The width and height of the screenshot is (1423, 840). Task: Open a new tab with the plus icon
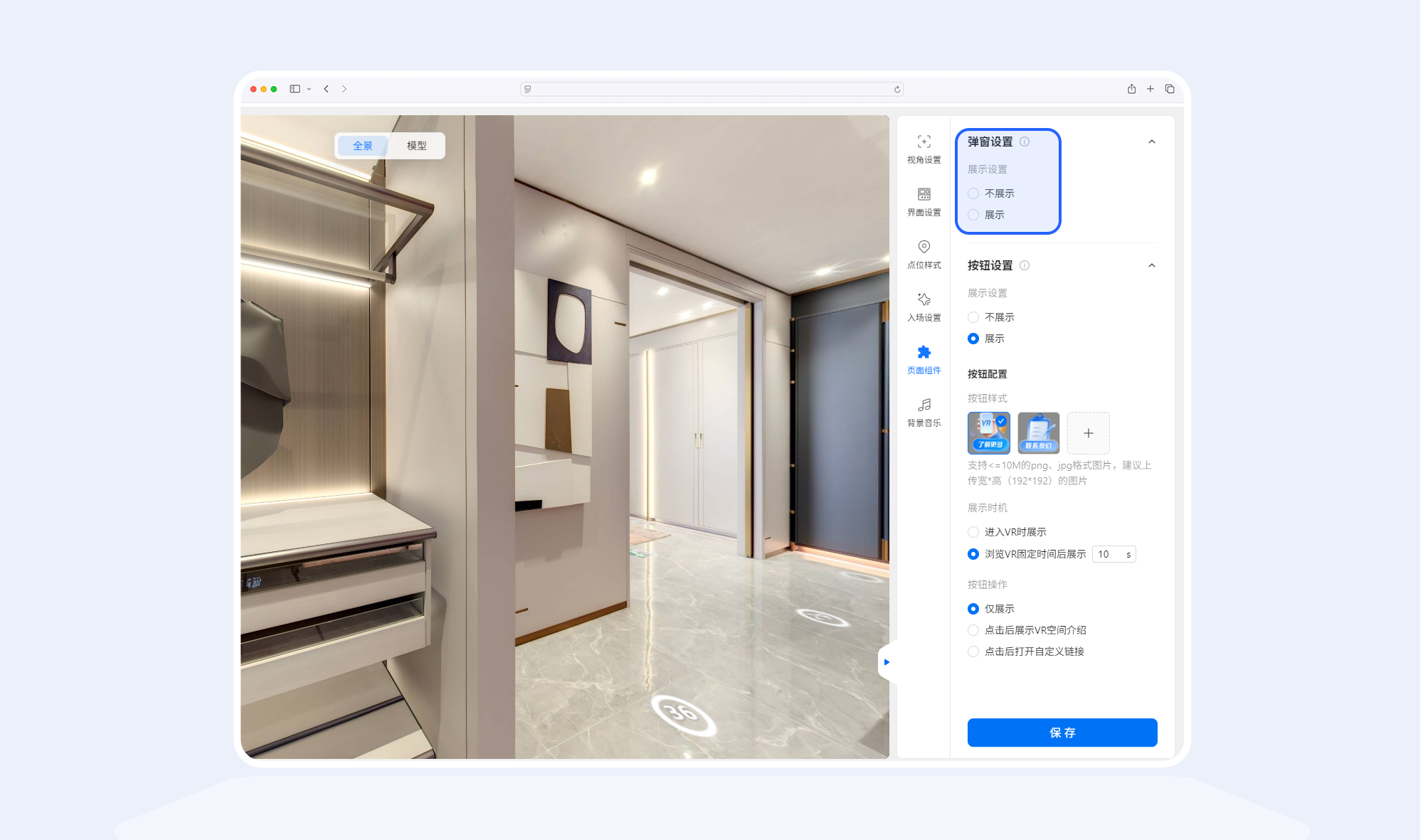pyautogui.click(x=1150, y=89)
